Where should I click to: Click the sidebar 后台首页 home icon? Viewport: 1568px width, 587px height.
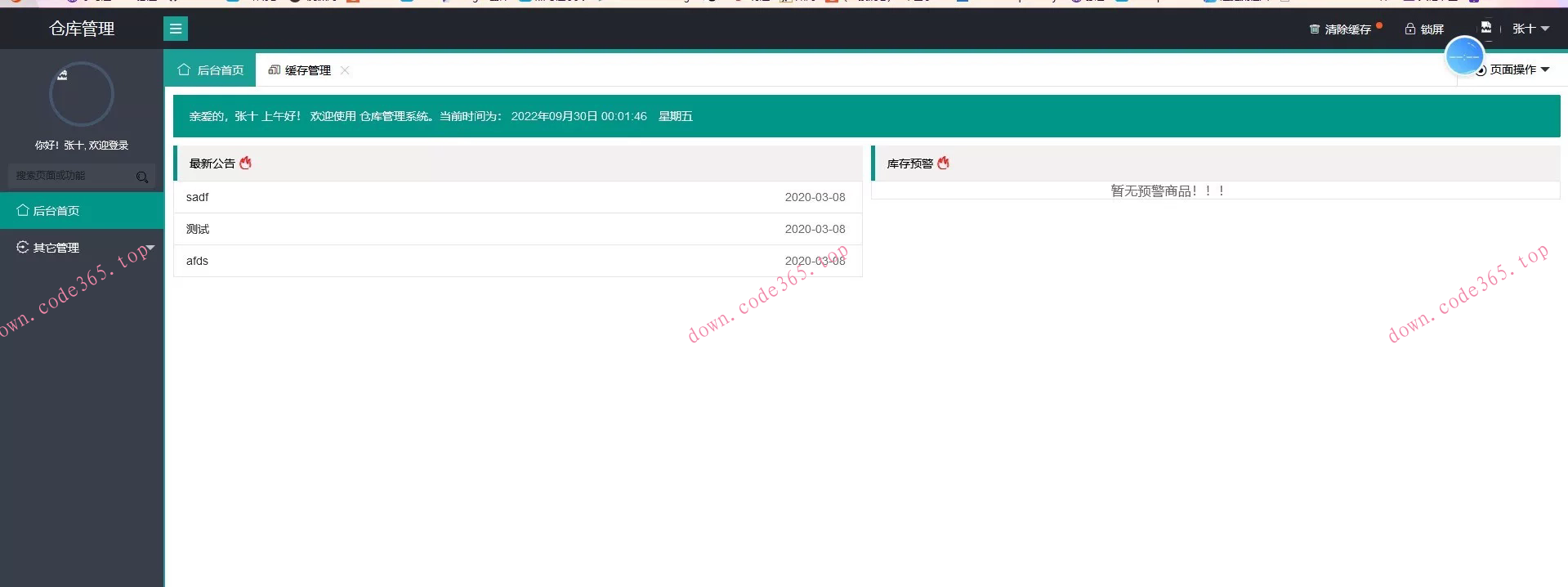point(22,210)
